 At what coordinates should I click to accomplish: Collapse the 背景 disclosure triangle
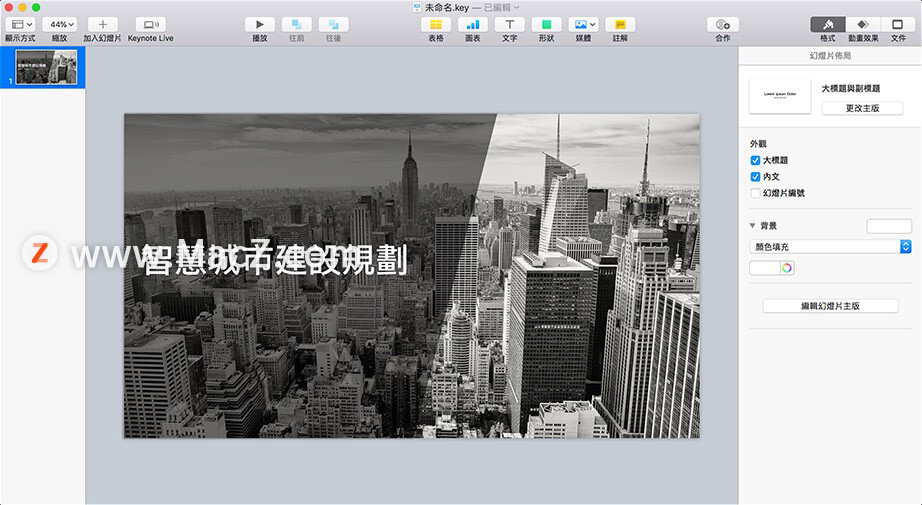click(x=753, y=226)
